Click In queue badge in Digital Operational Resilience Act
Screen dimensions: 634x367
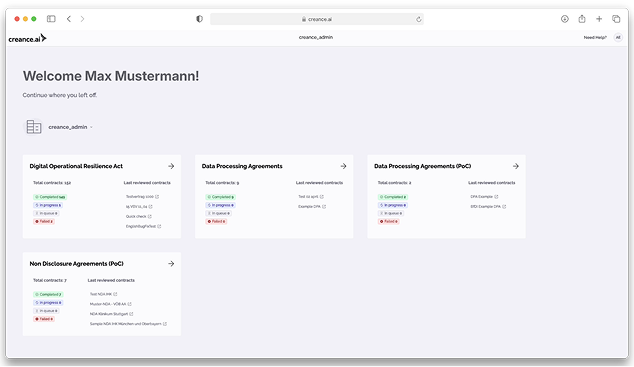[x=46, y=213]
